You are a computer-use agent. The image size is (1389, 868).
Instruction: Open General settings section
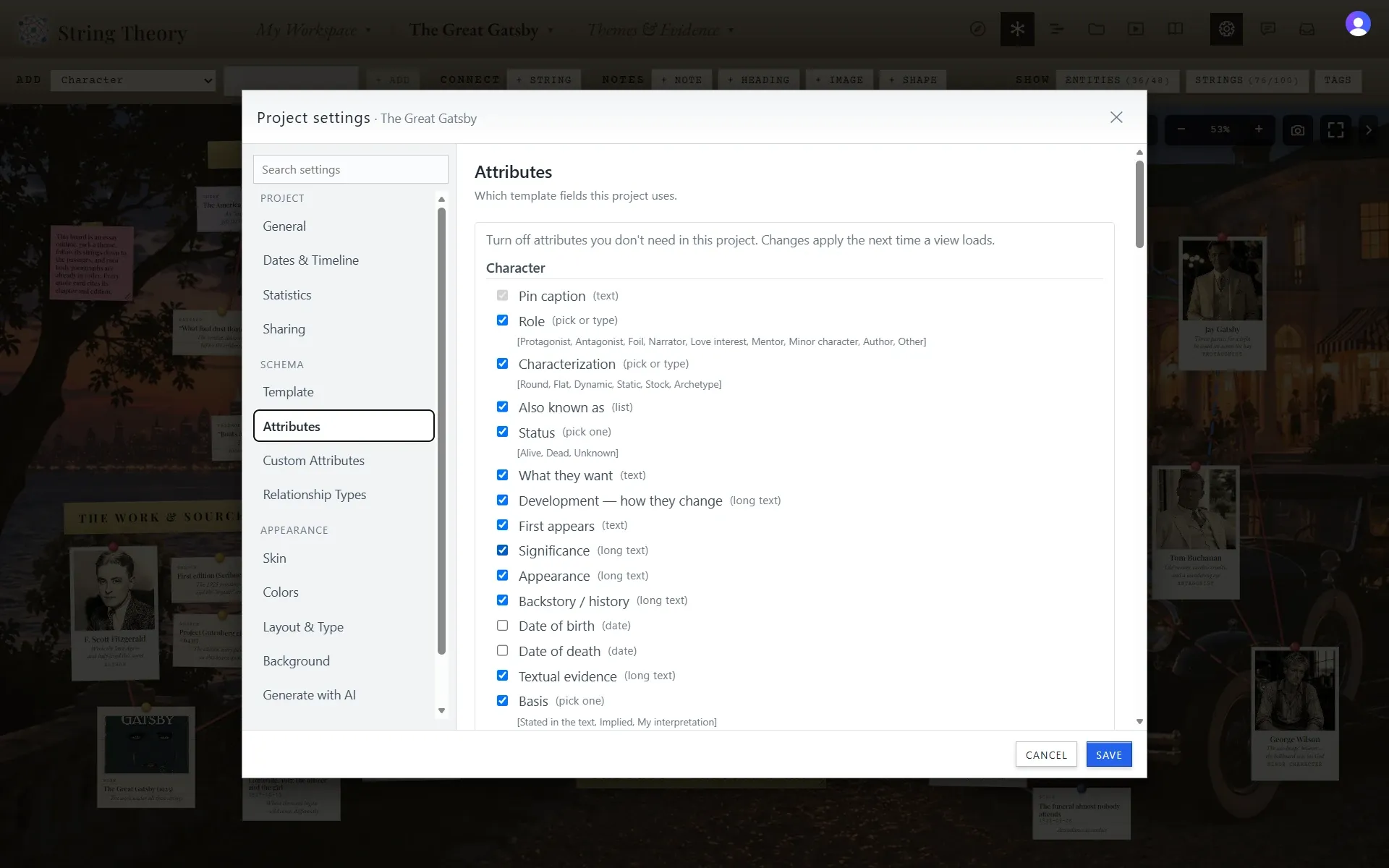(344, 226)
